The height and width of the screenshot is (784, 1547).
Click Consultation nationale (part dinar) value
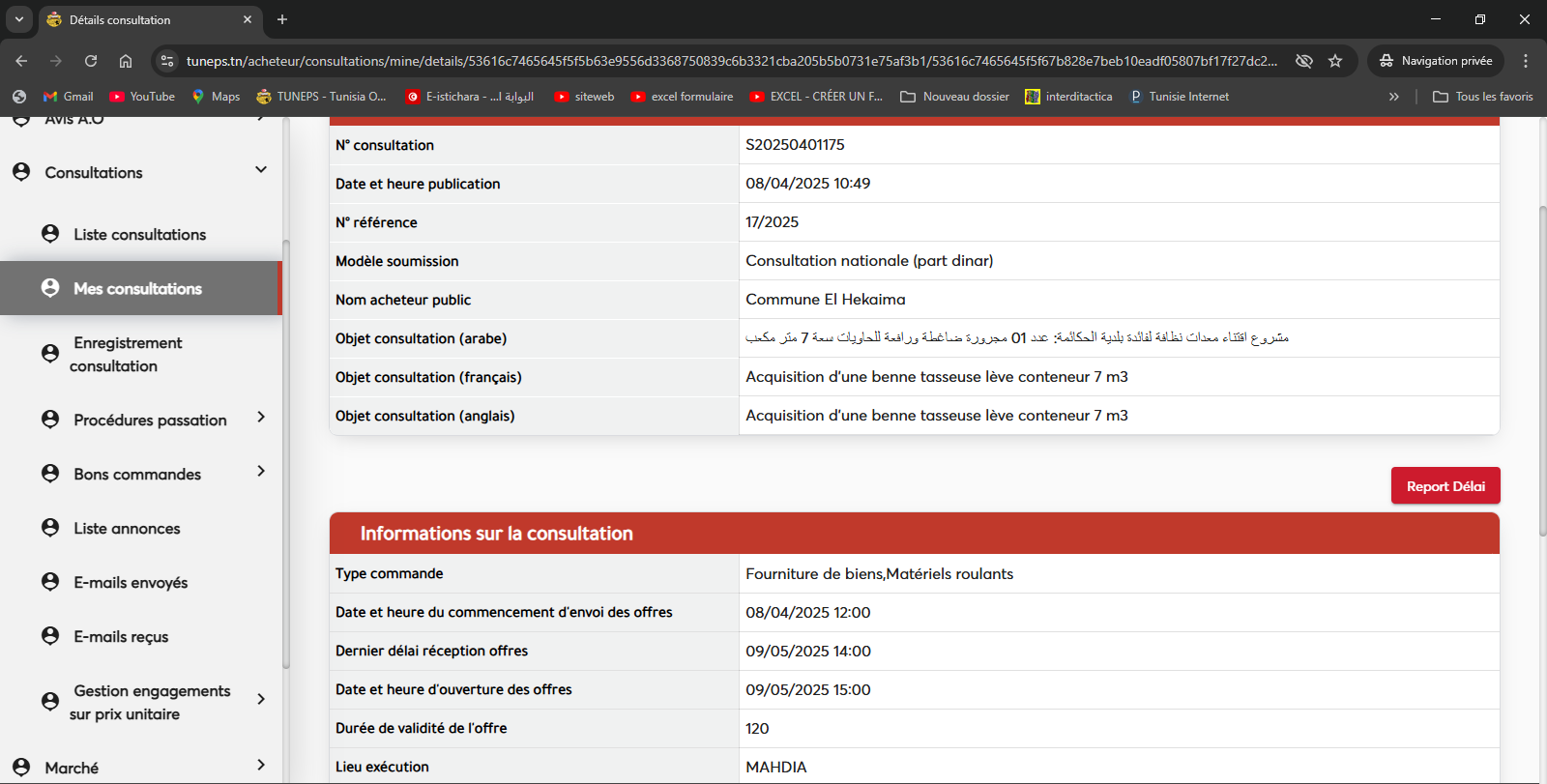click(x=869, y=261)
